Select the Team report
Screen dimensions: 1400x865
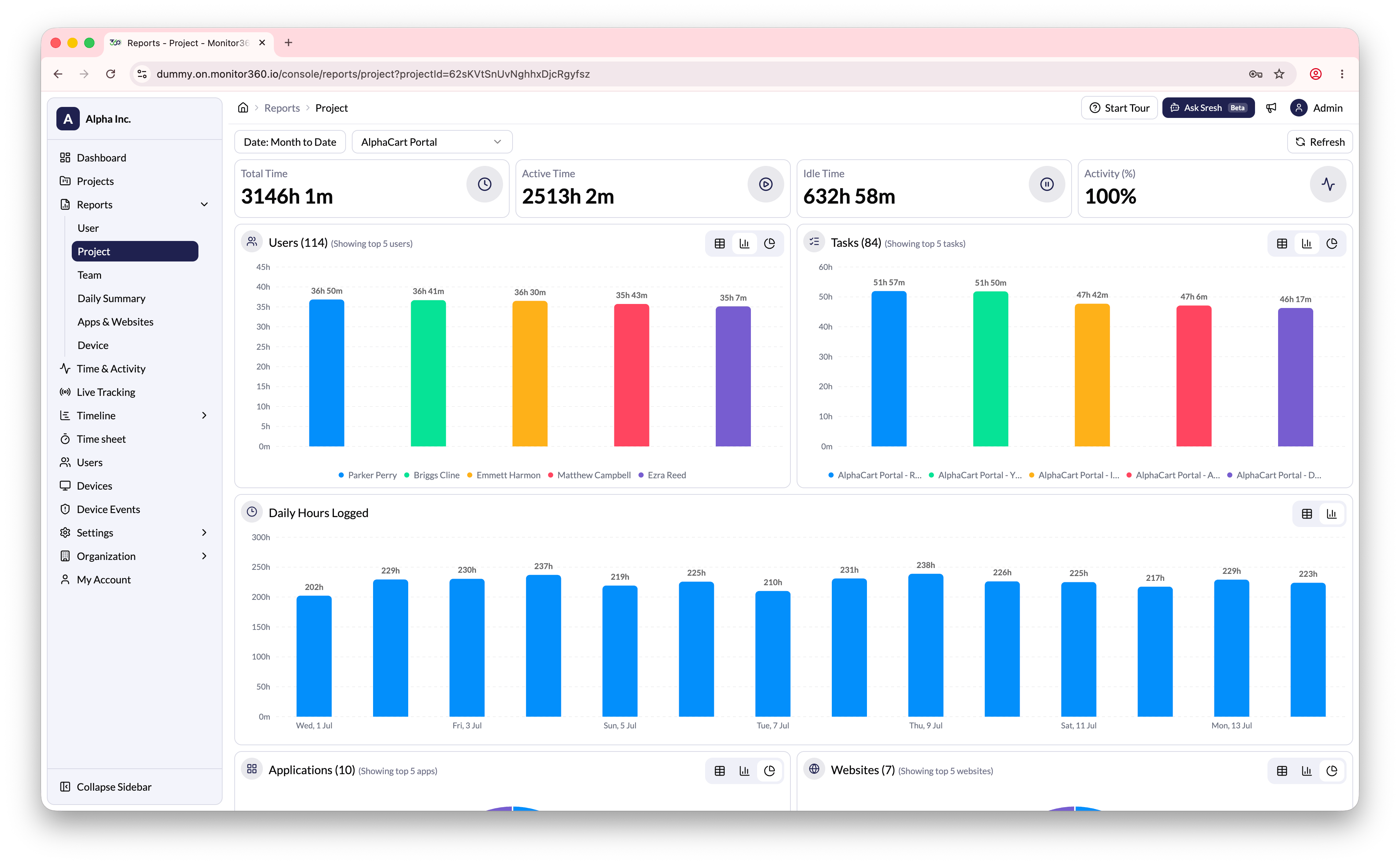pos(134,275)
